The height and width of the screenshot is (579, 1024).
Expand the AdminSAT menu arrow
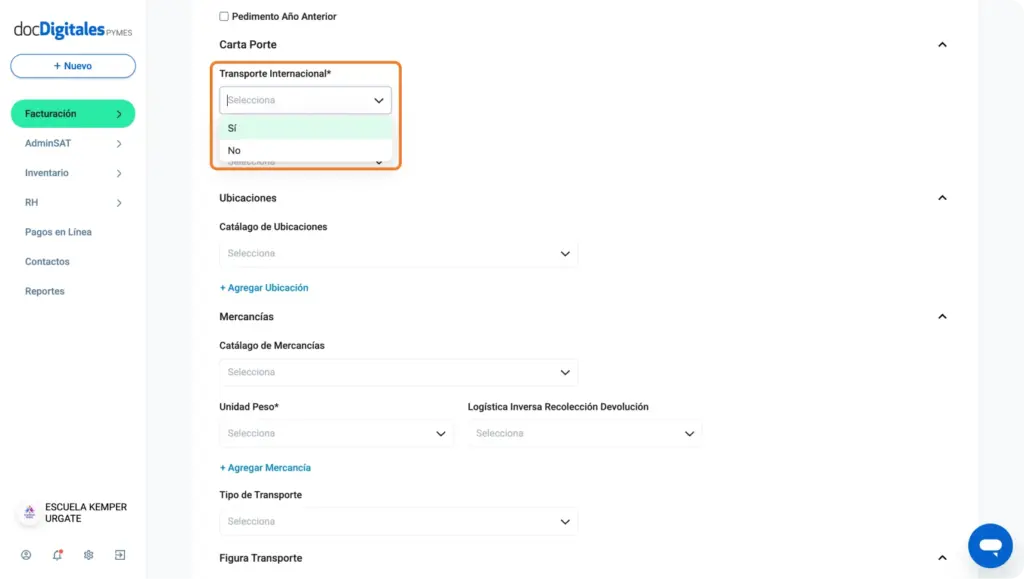click(x=119, y=144)
